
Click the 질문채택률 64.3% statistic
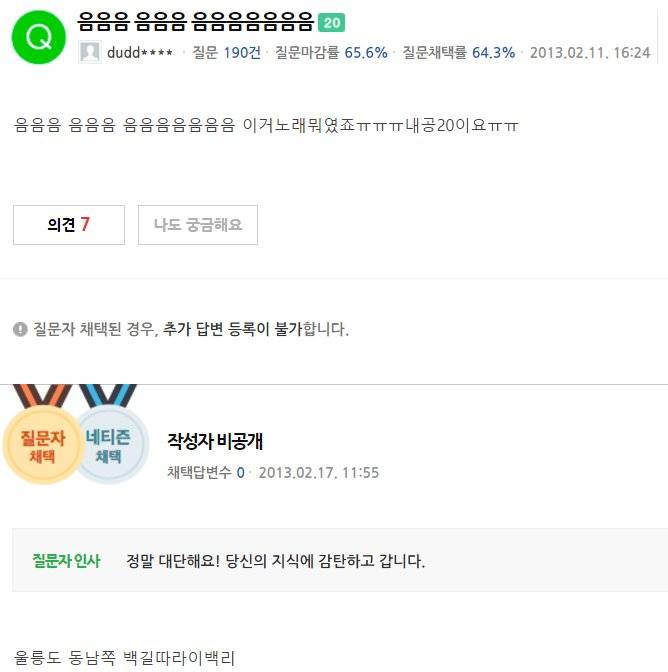tap(458, 53)
